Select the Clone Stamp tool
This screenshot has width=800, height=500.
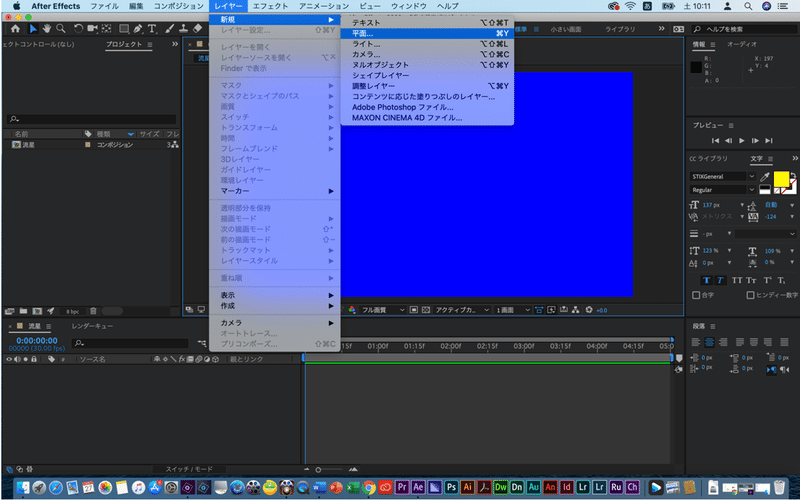coord(183,29)
